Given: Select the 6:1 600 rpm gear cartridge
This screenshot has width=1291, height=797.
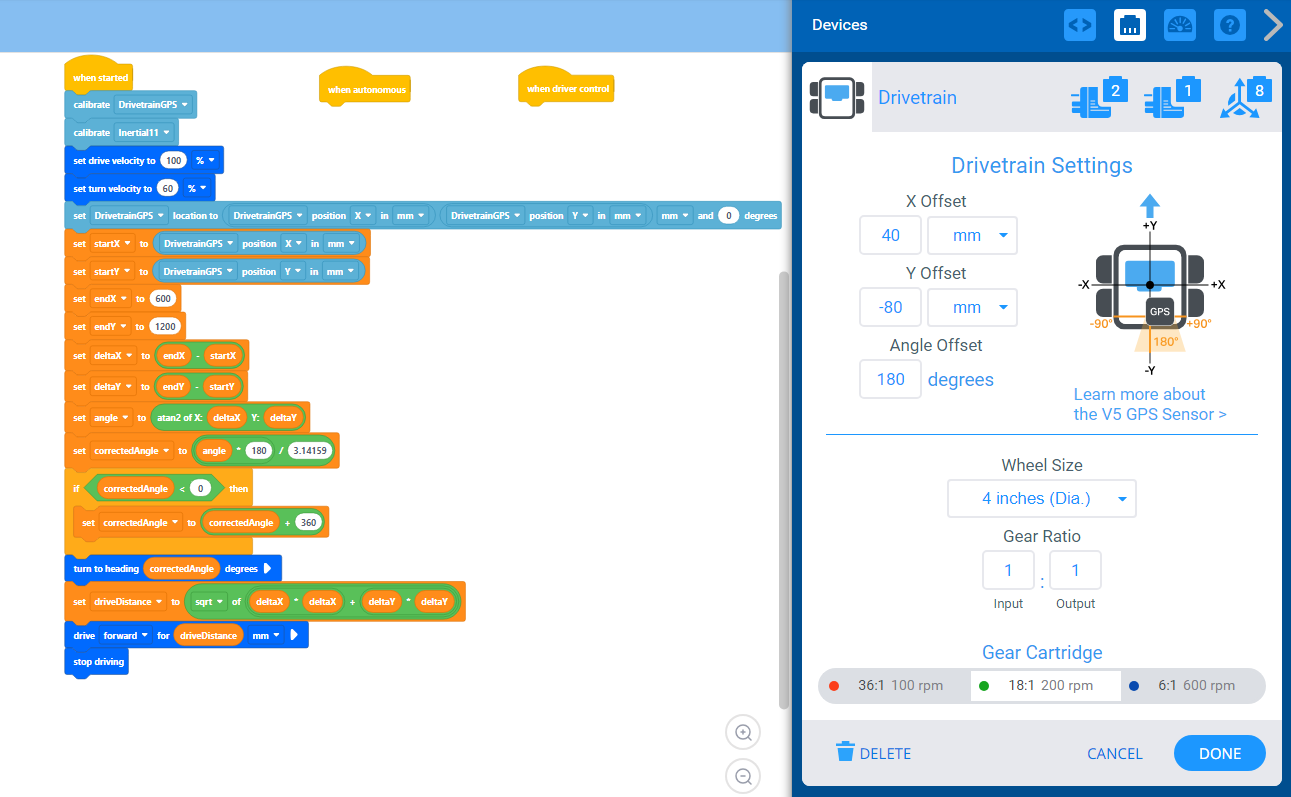Looking at the screenshot, I should (1193, 686).
